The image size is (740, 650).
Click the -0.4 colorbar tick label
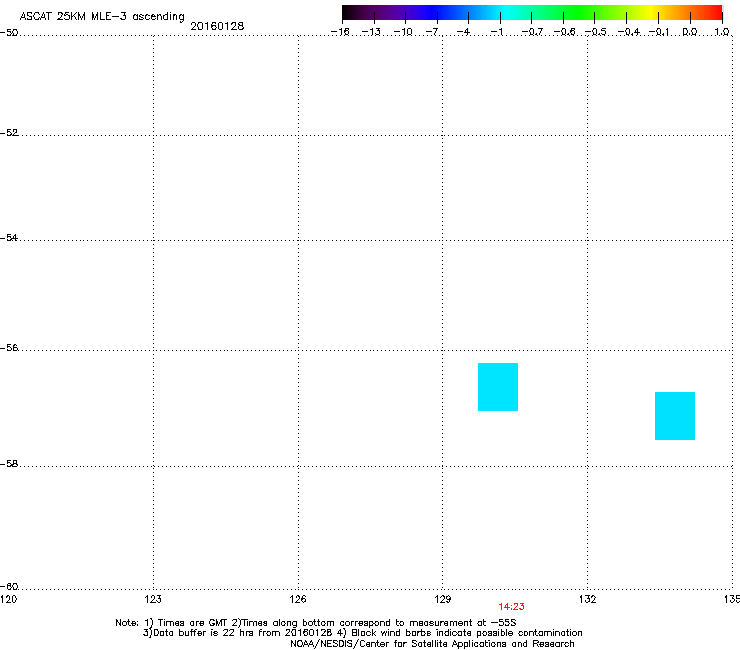point(629,32)
